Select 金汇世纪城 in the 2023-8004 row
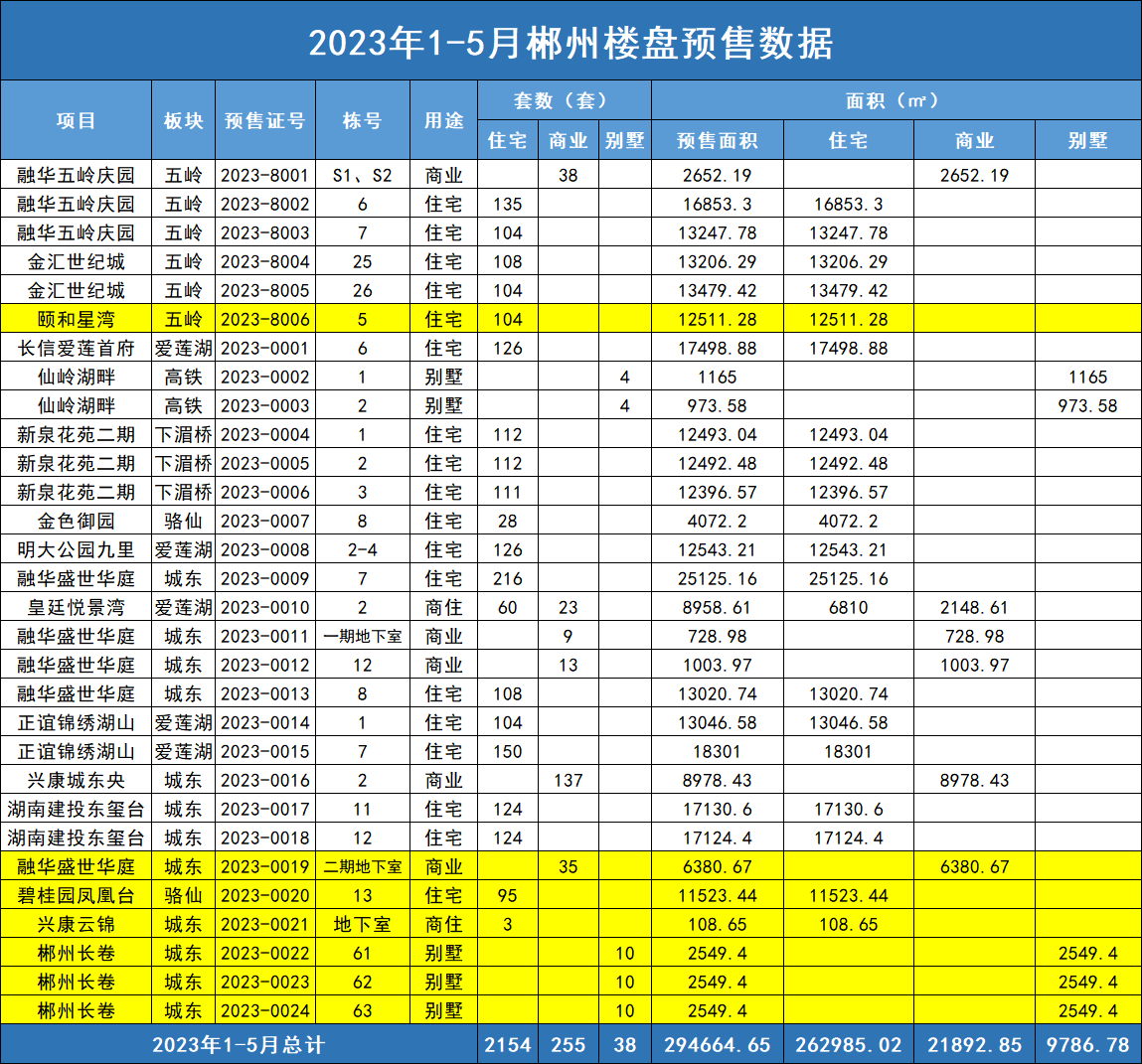 (x=76, y=262)
